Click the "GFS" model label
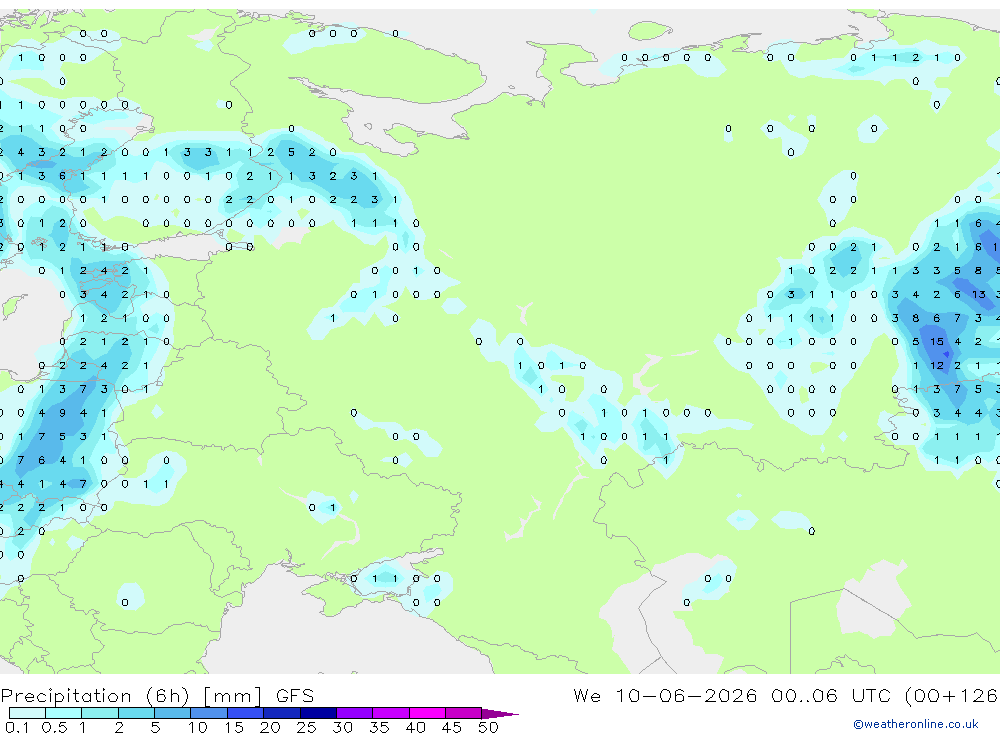 point(295,695)
